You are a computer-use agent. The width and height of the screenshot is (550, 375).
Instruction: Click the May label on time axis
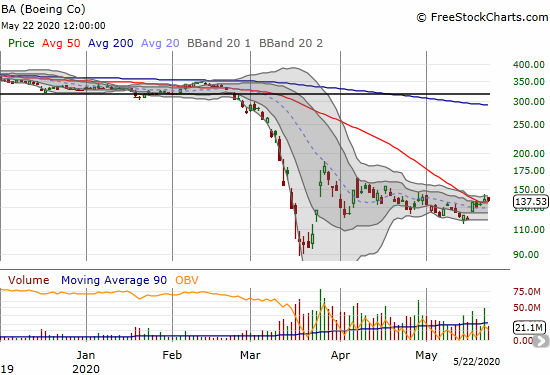pyautogui.click(x=426, y=355)
